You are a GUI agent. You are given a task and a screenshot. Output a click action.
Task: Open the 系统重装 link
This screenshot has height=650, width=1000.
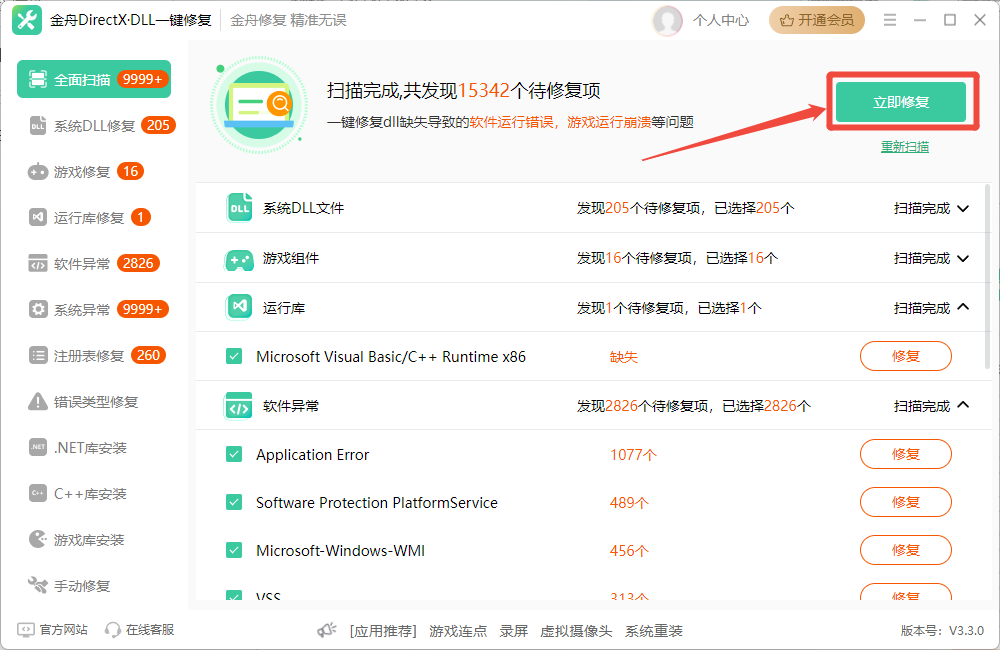[654, 631]
